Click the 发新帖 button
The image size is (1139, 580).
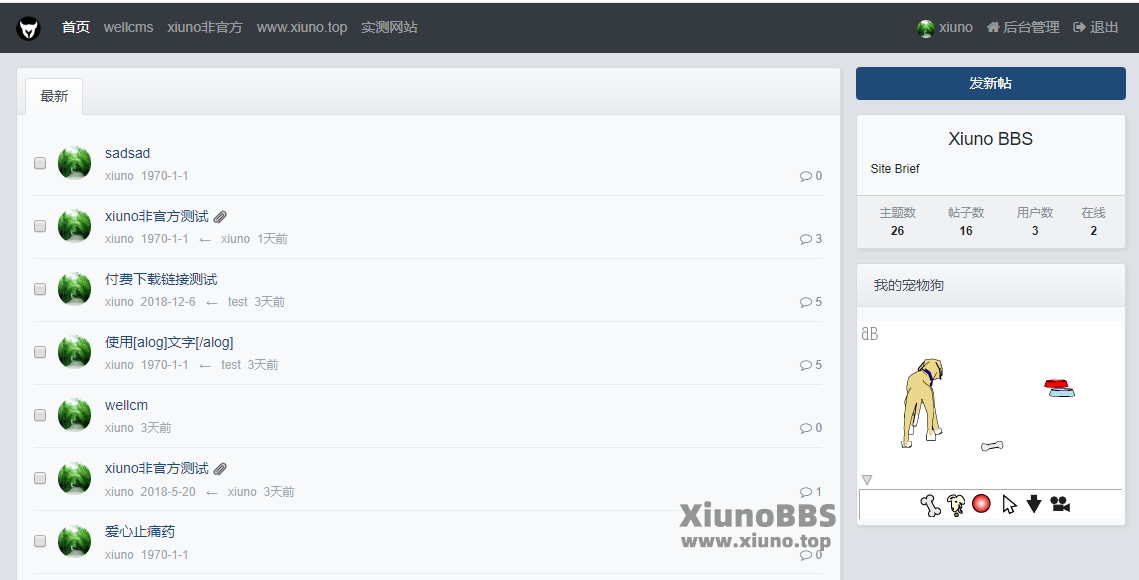pyautogui.click(x=991, y=84)
